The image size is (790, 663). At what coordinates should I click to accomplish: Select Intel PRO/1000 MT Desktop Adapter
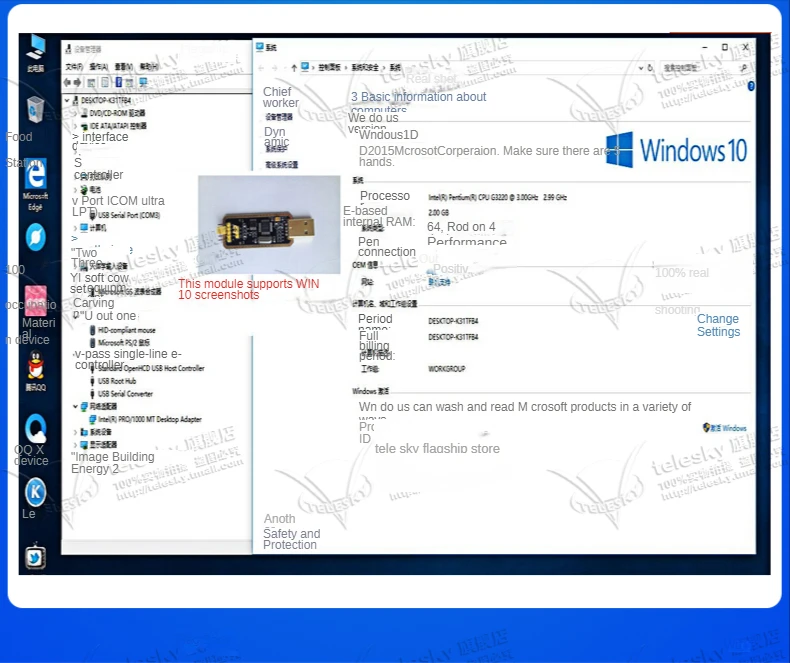[149, 420]
